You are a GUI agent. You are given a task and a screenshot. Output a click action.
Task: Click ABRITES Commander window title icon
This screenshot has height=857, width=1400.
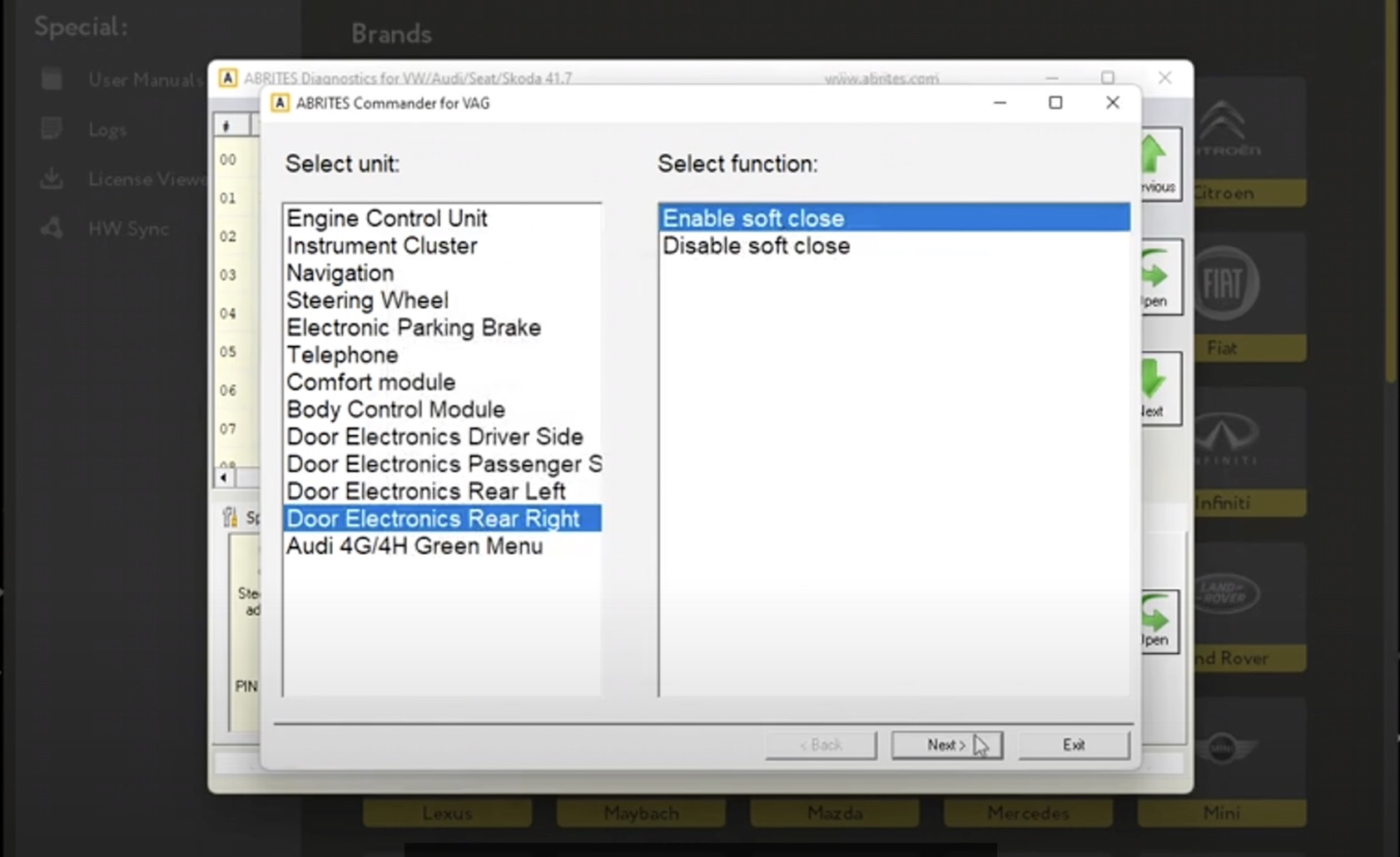[280, 103]
